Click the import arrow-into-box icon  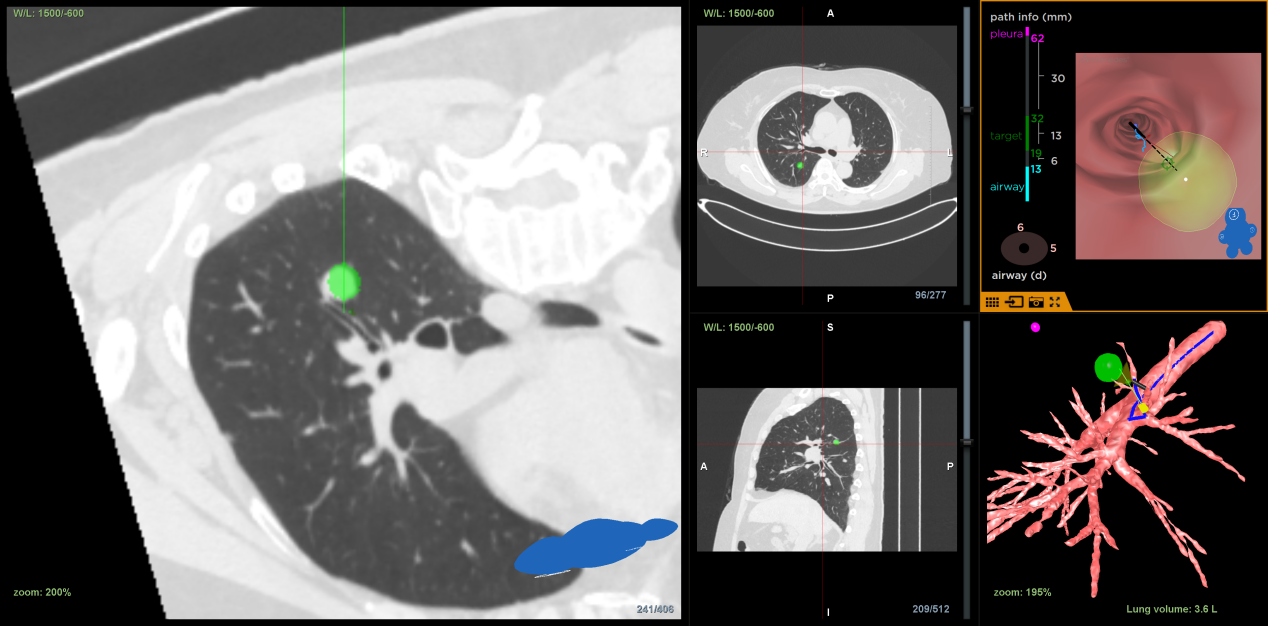tap(1014, 301)
